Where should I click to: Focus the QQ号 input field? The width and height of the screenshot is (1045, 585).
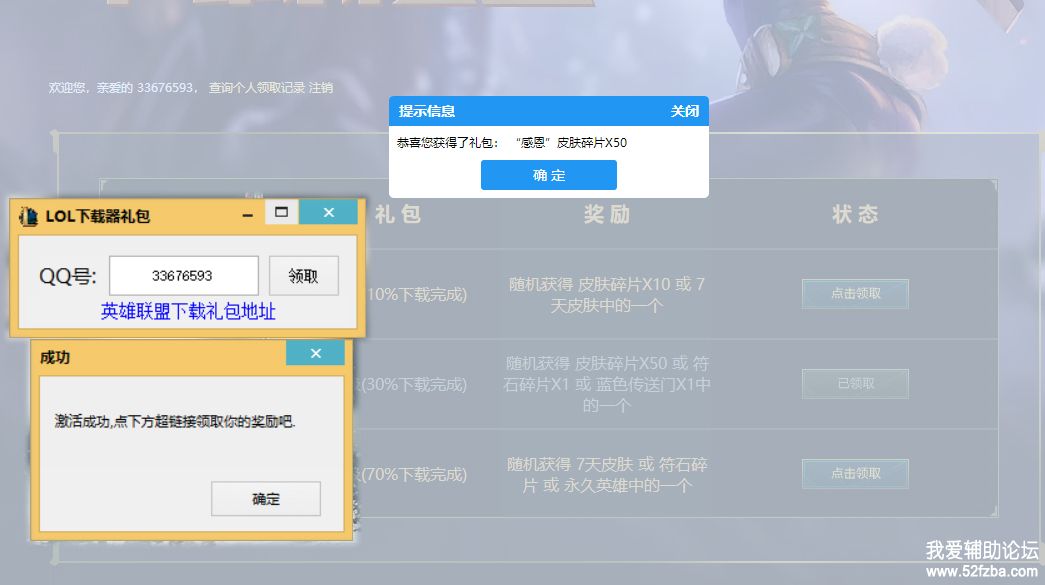click(183, 275)
